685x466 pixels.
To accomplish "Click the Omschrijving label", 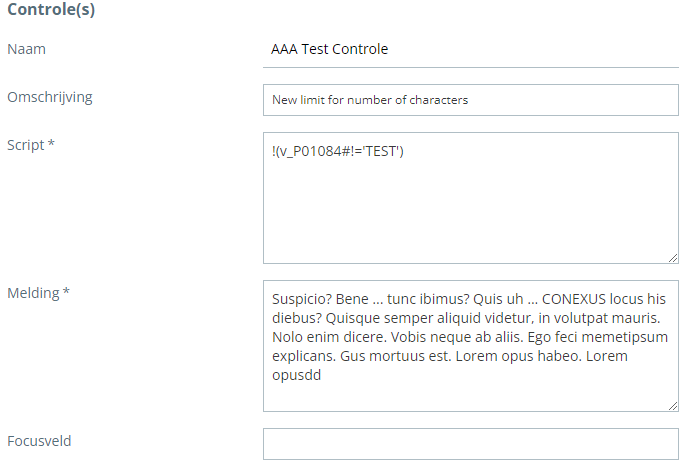I will click(49, 97).
